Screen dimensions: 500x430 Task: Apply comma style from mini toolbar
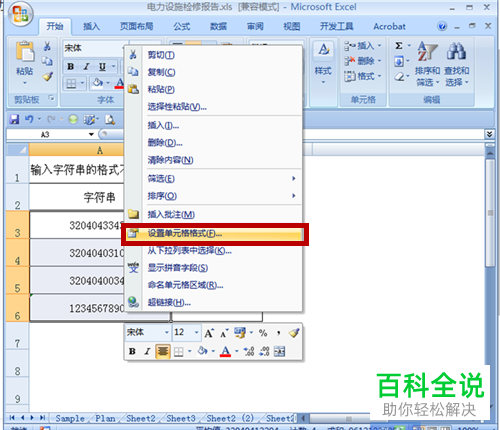point(278,333)
